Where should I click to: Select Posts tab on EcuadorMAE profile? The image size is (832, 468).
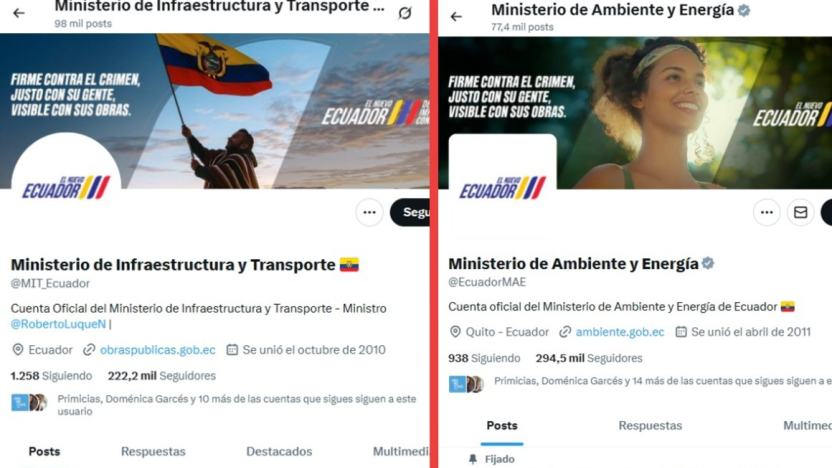(502, 426)
